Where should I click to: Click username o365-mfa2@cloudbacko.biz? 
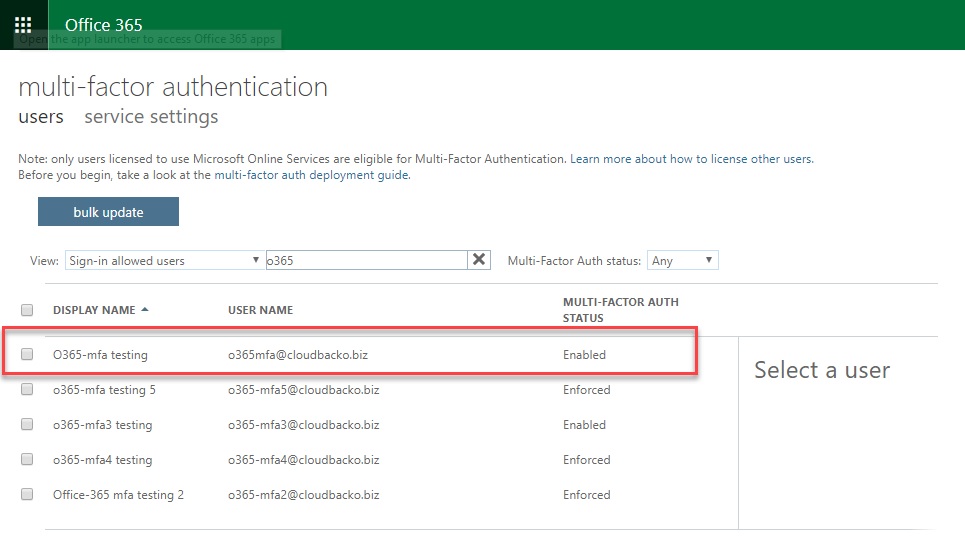[x=303, y=495]
